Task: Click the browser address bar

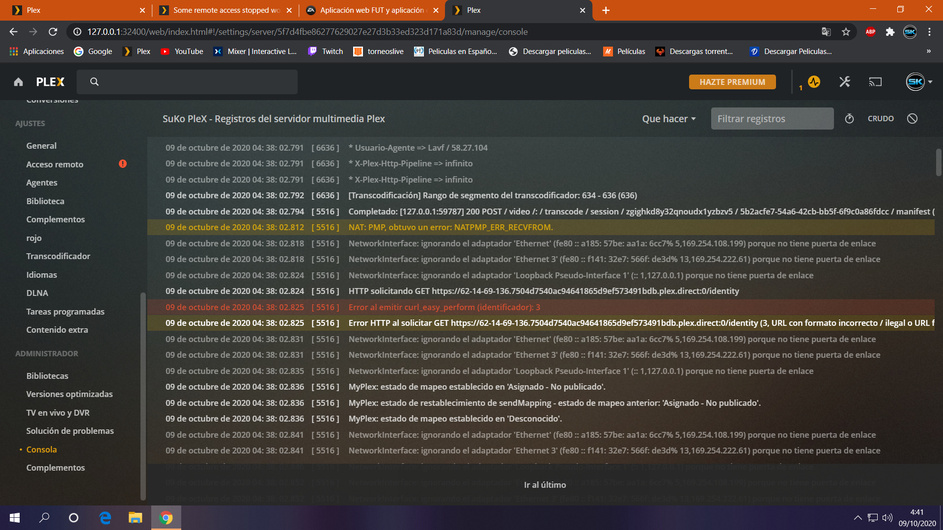Action: 445,32
